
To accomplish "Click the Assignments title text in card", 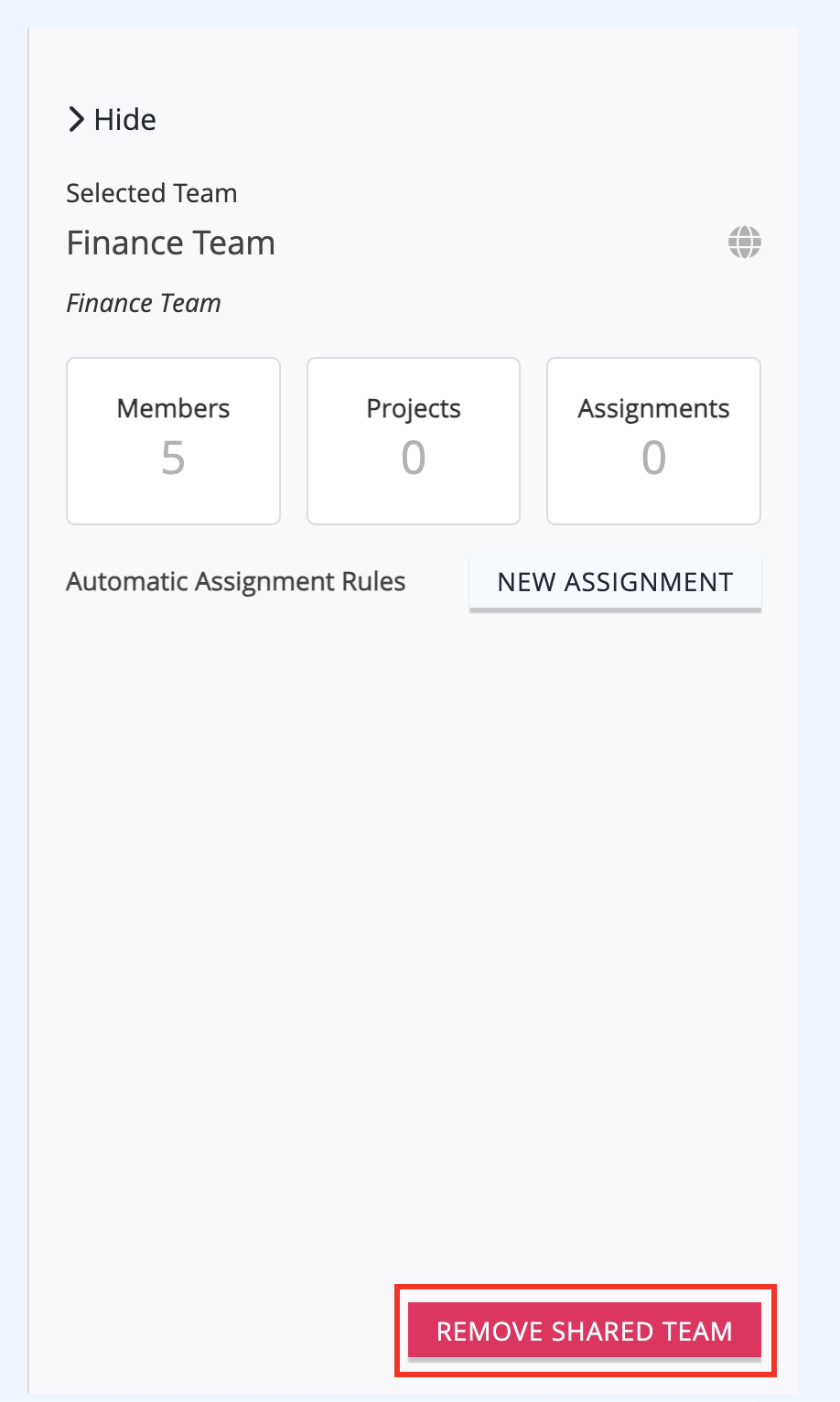I will (653, 409).
